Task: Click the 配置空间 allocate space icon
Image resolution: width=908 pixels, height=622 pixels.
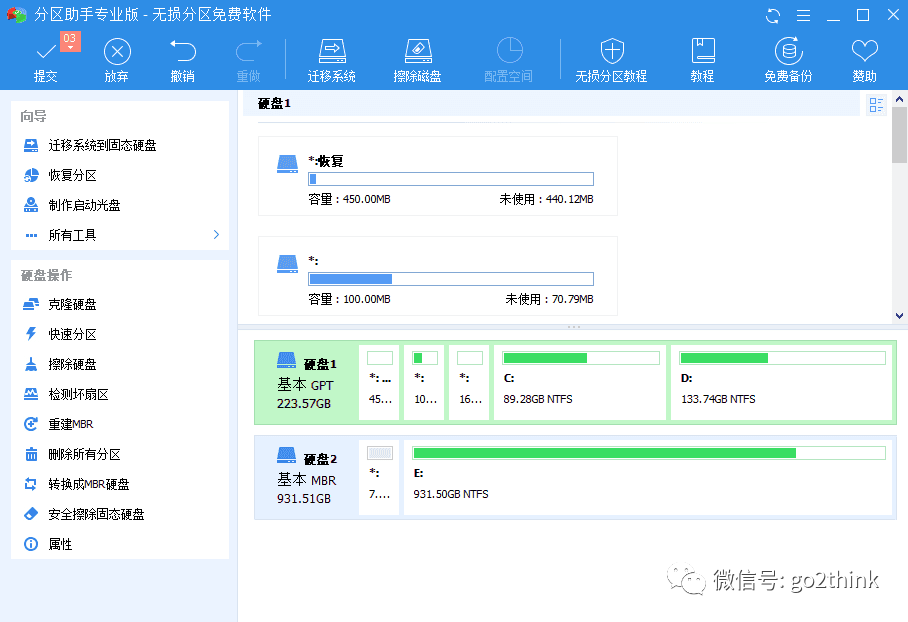Action: coord(510,50)
